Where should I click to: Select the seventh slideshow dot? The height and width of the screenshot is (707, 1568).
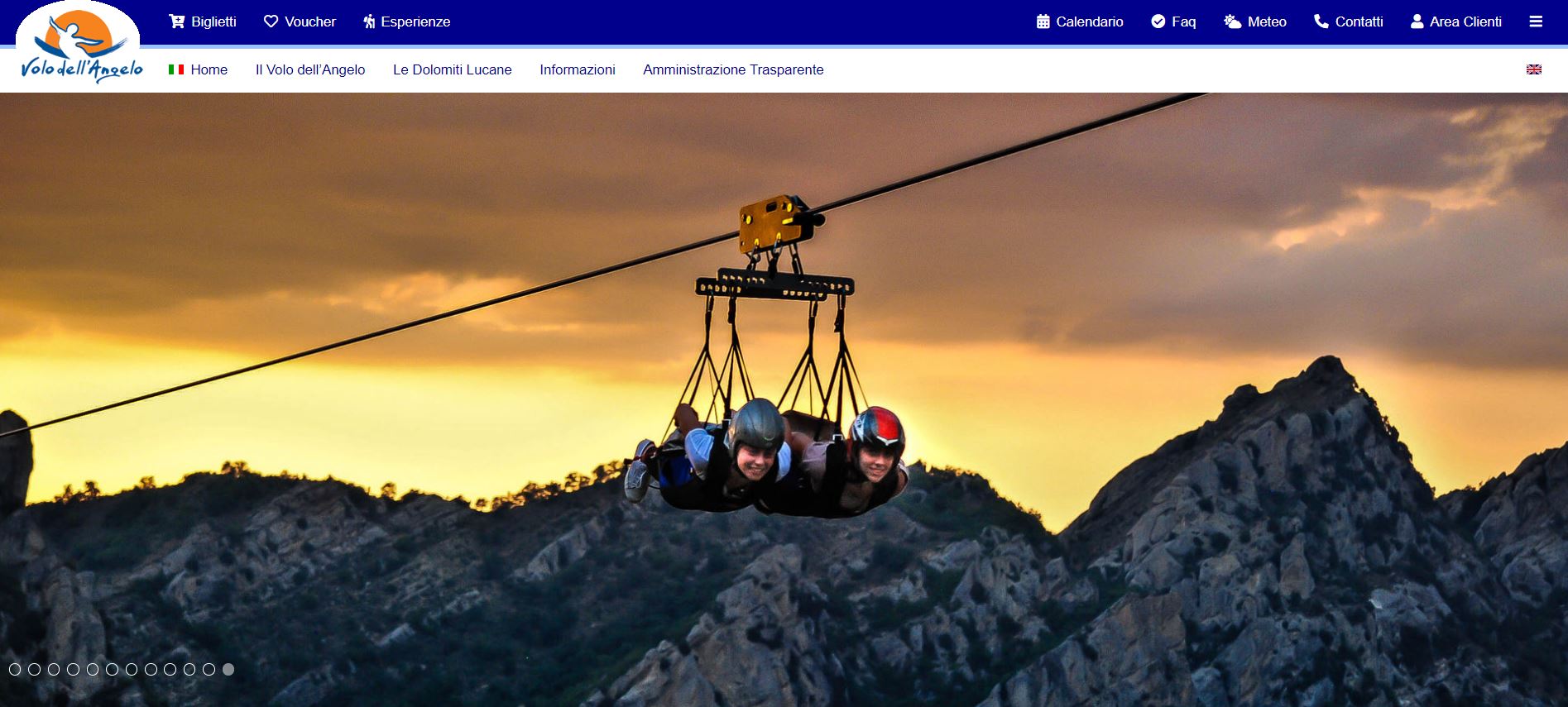132,669
